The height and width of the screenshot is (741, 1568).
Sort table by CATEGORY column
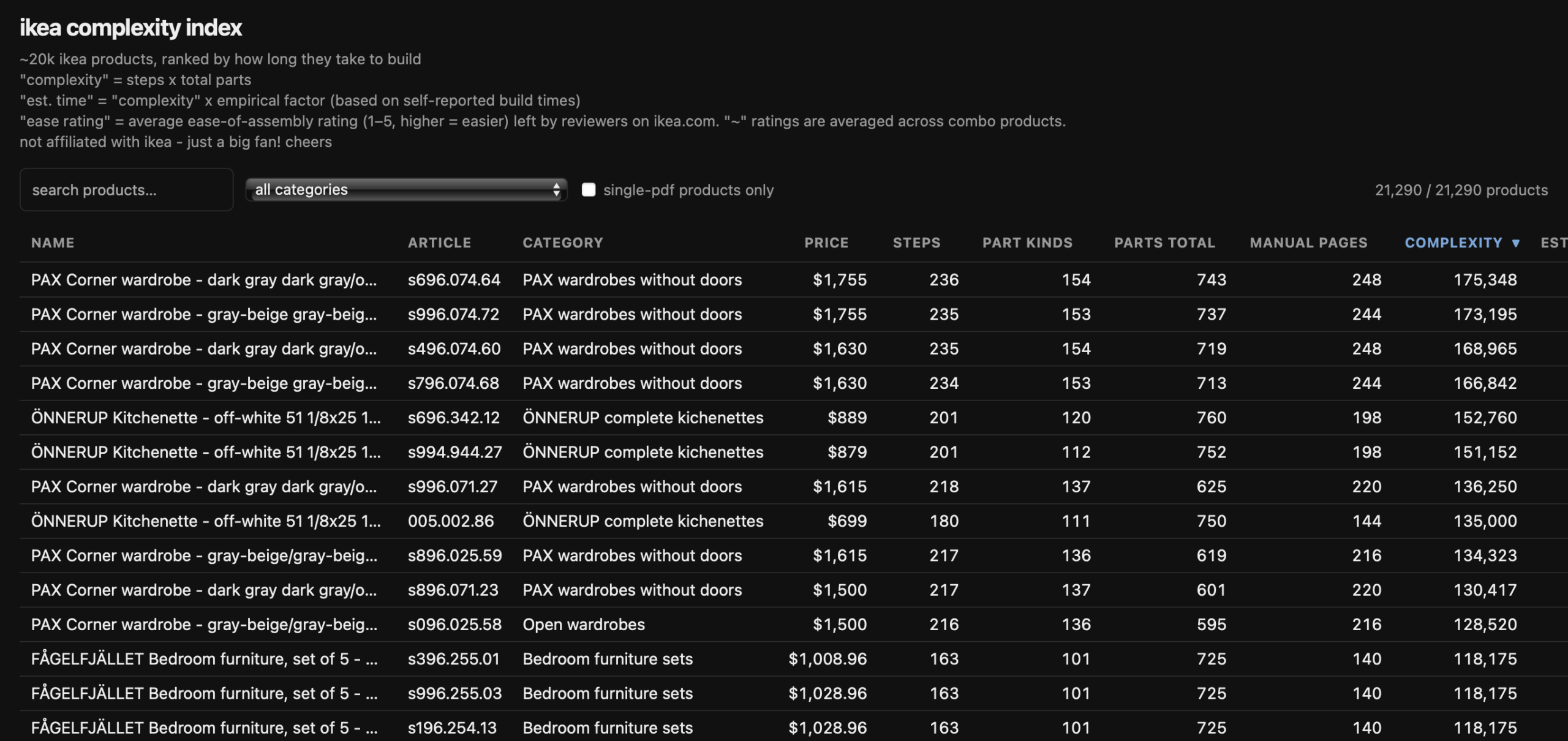point(563,243)
